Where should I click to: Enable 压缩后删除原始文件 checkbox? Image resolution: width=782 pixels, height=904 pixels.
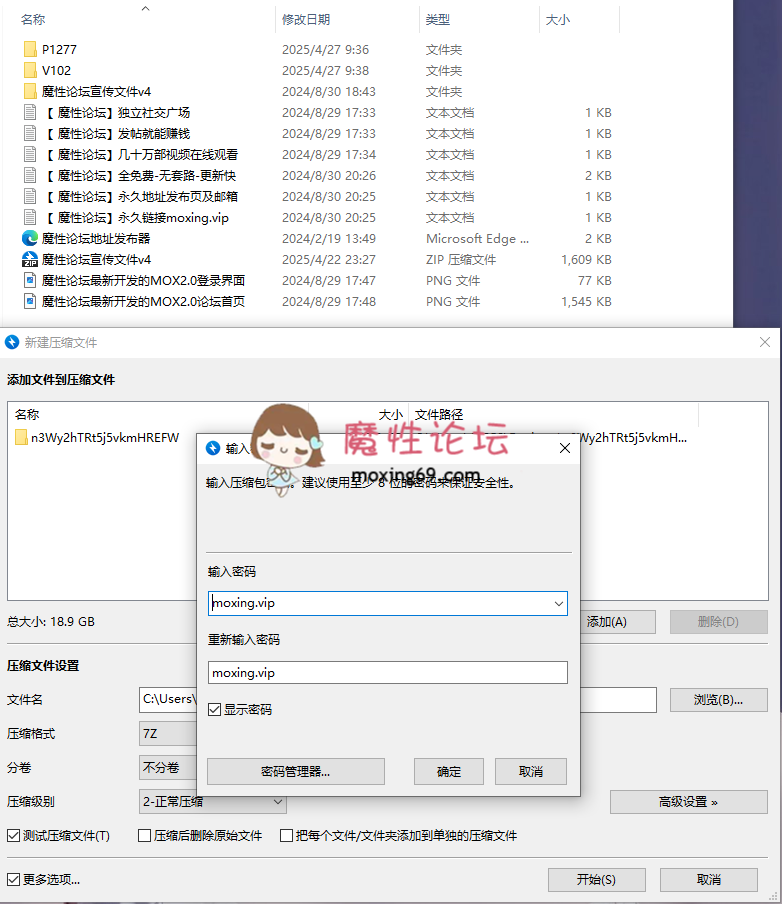tap(145, 835)
